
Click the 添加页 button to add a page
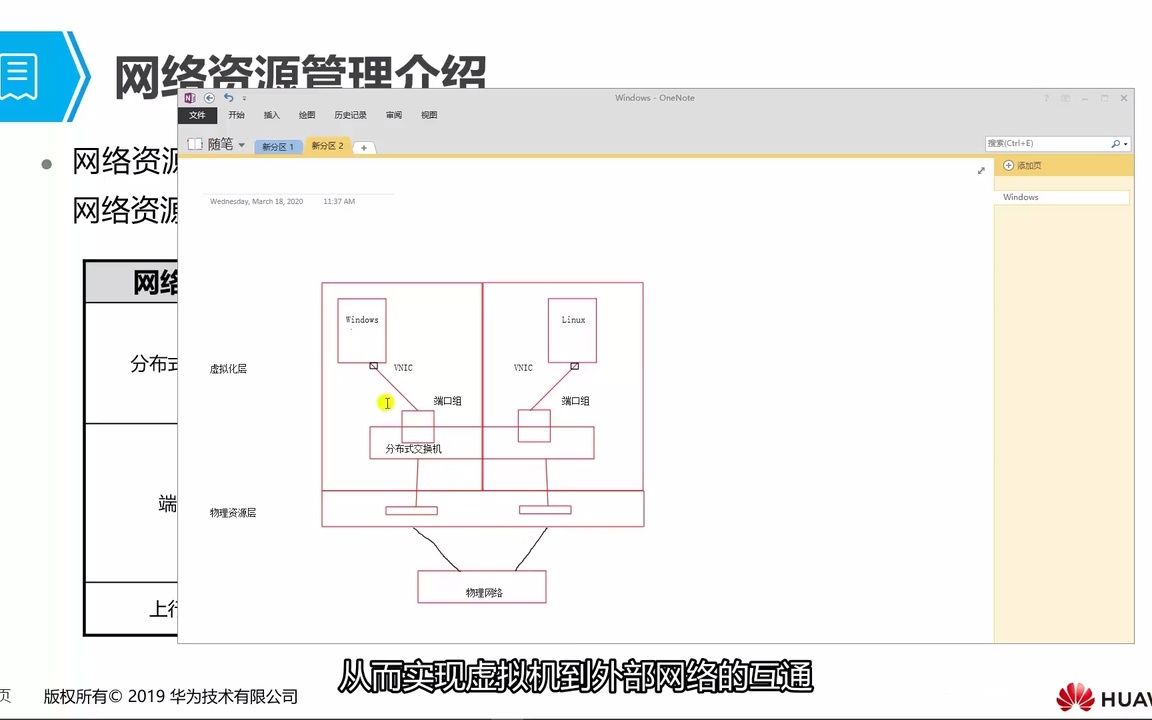click(1030, 166)
